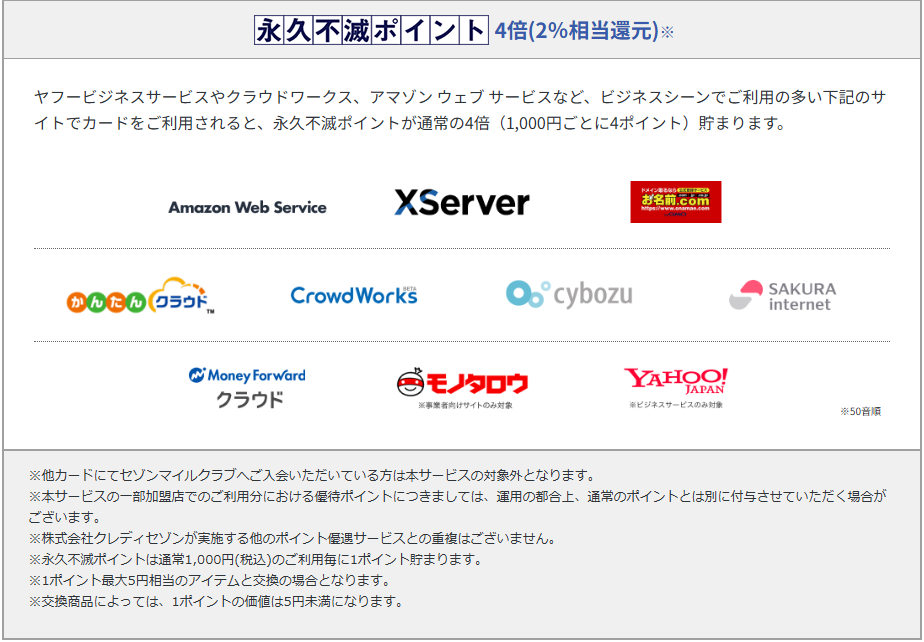Image resolution: width=924 pixels, height=642 pixels.
Task: Select the paragraph starting ヤフービジネスサービスやクラウドワークス
Action: [x=460, y=110]
